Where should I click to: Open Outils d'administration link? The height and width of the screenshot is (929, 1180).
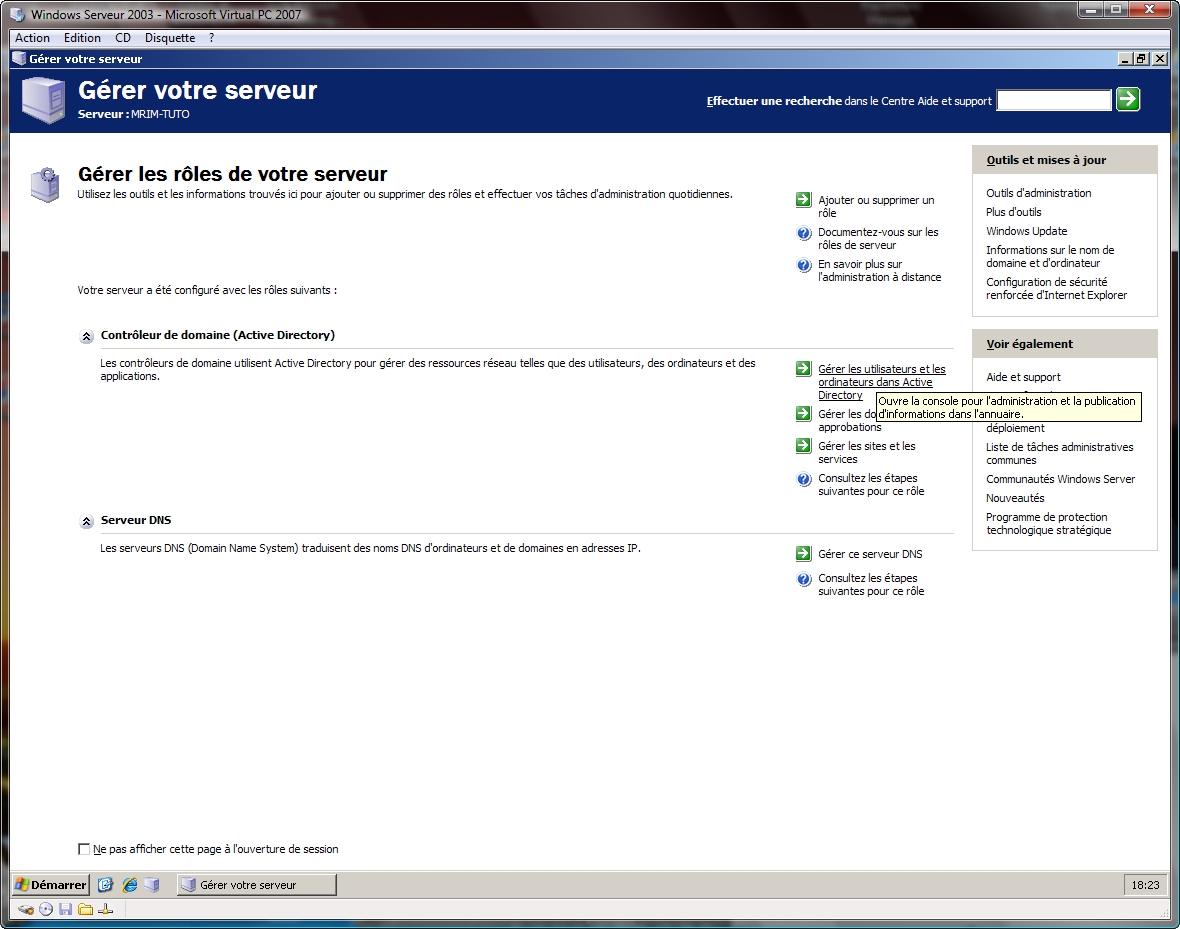pos(1039,193)
